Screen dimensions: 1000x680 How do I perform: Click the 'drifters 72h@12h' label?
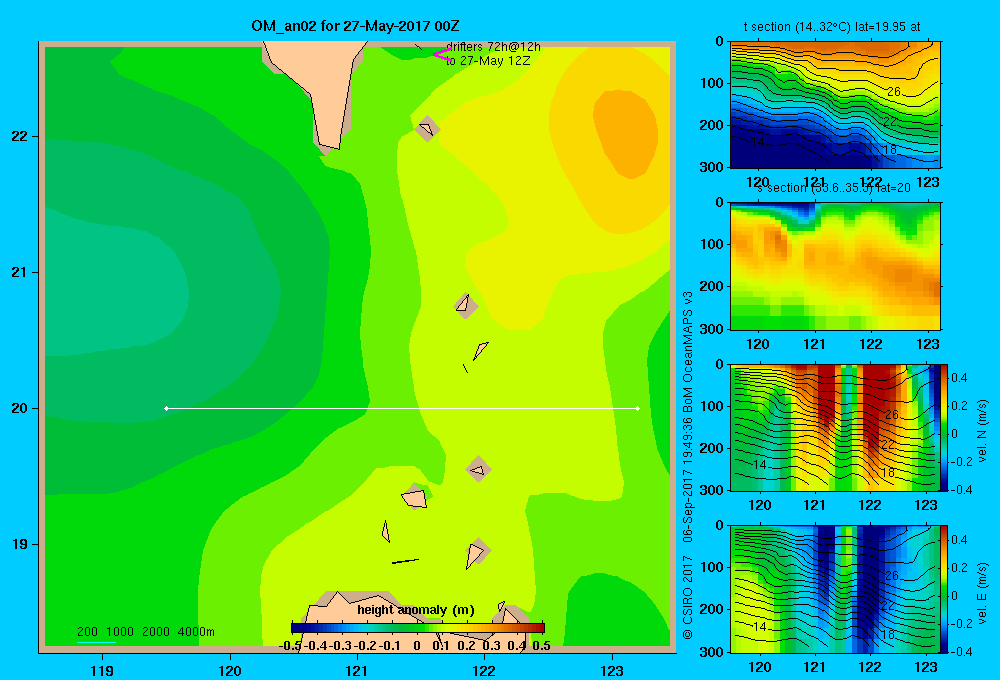(493, 47)
